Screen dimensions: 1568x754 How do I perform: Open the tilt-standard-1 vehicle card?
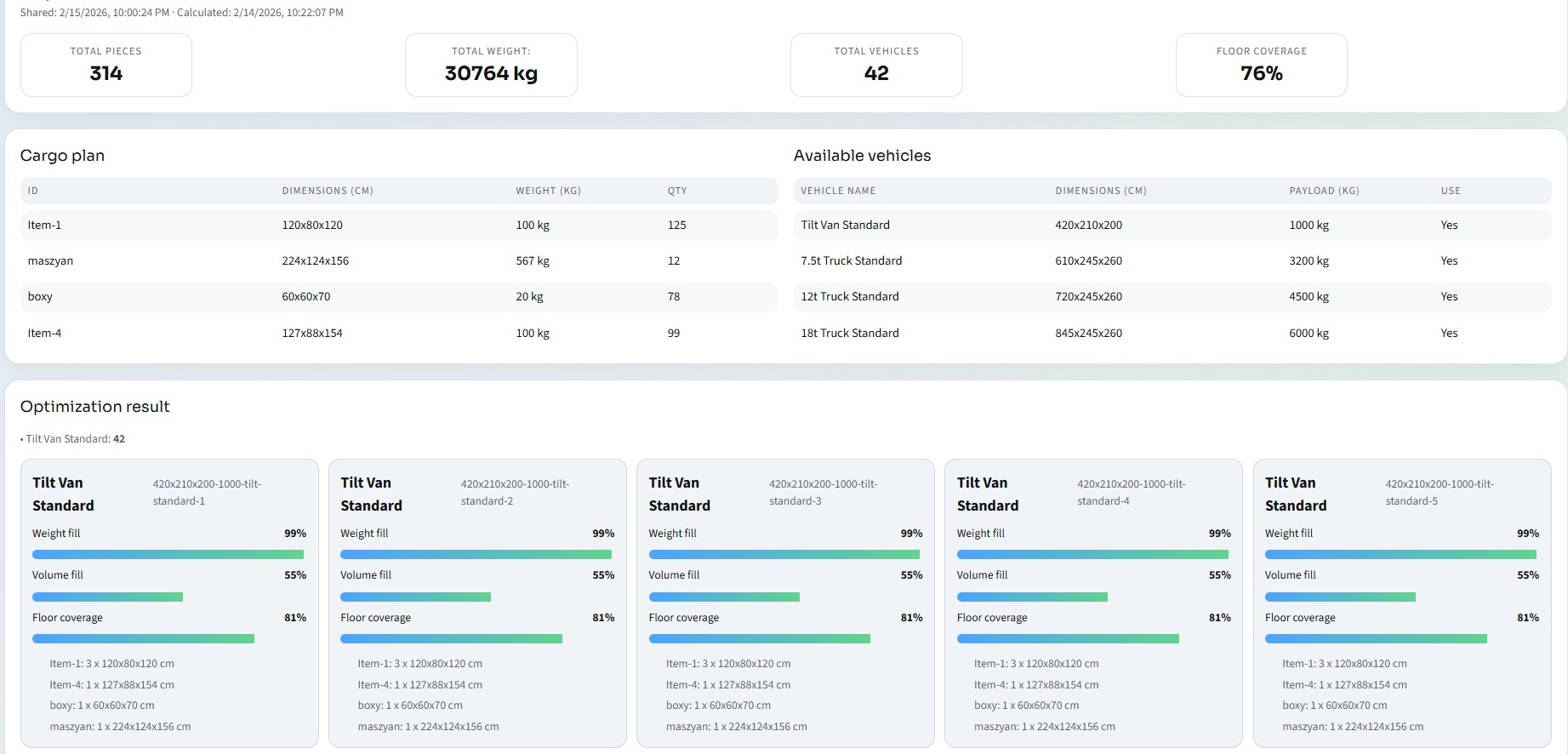pyautogui.click(x=169, y=603)
